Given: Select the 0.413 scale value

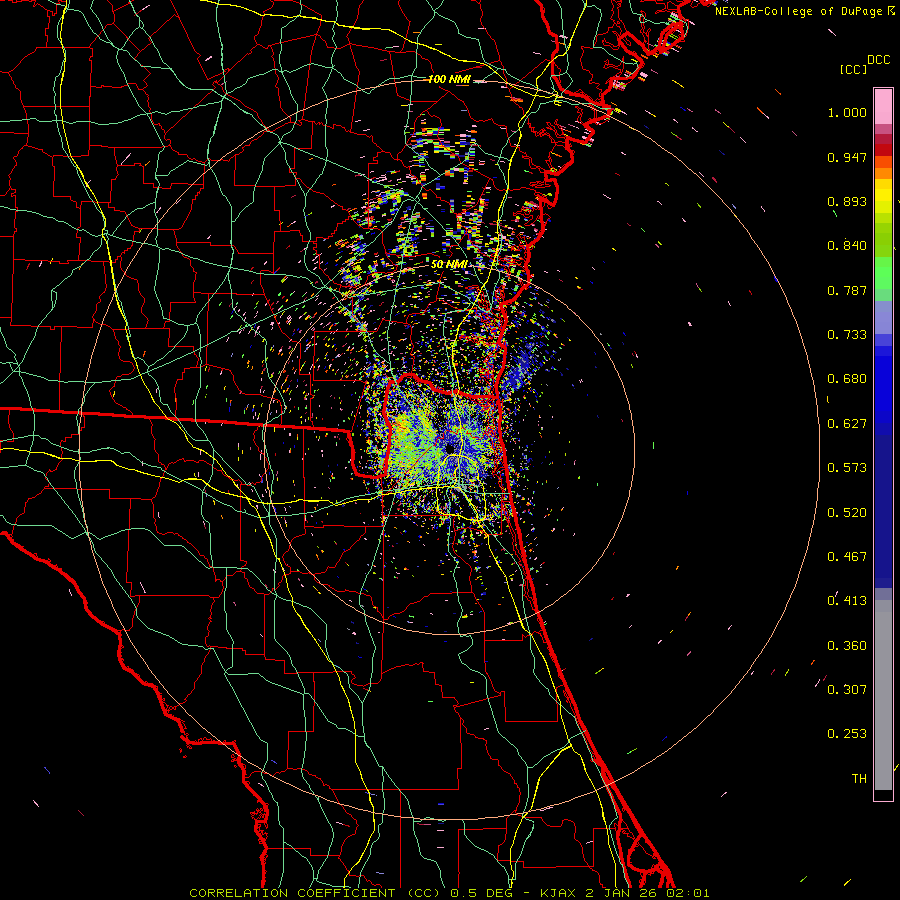Looking at the screenshot, I should point(847,601).
